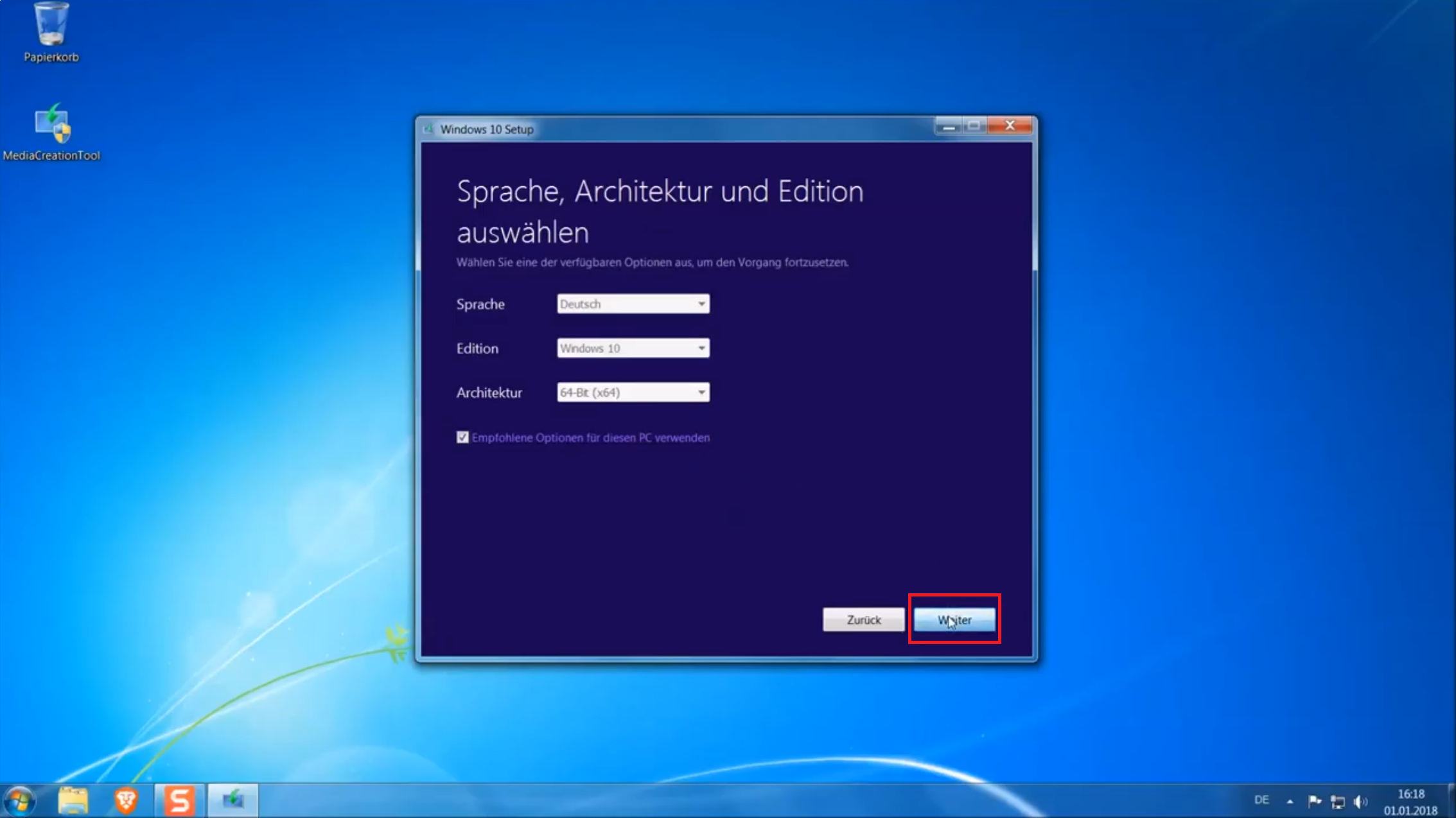1456x818 pixels.
Task: Uncheck Empfohlene Optionen für diesen PC verwenden
Action: coord(462,438)
